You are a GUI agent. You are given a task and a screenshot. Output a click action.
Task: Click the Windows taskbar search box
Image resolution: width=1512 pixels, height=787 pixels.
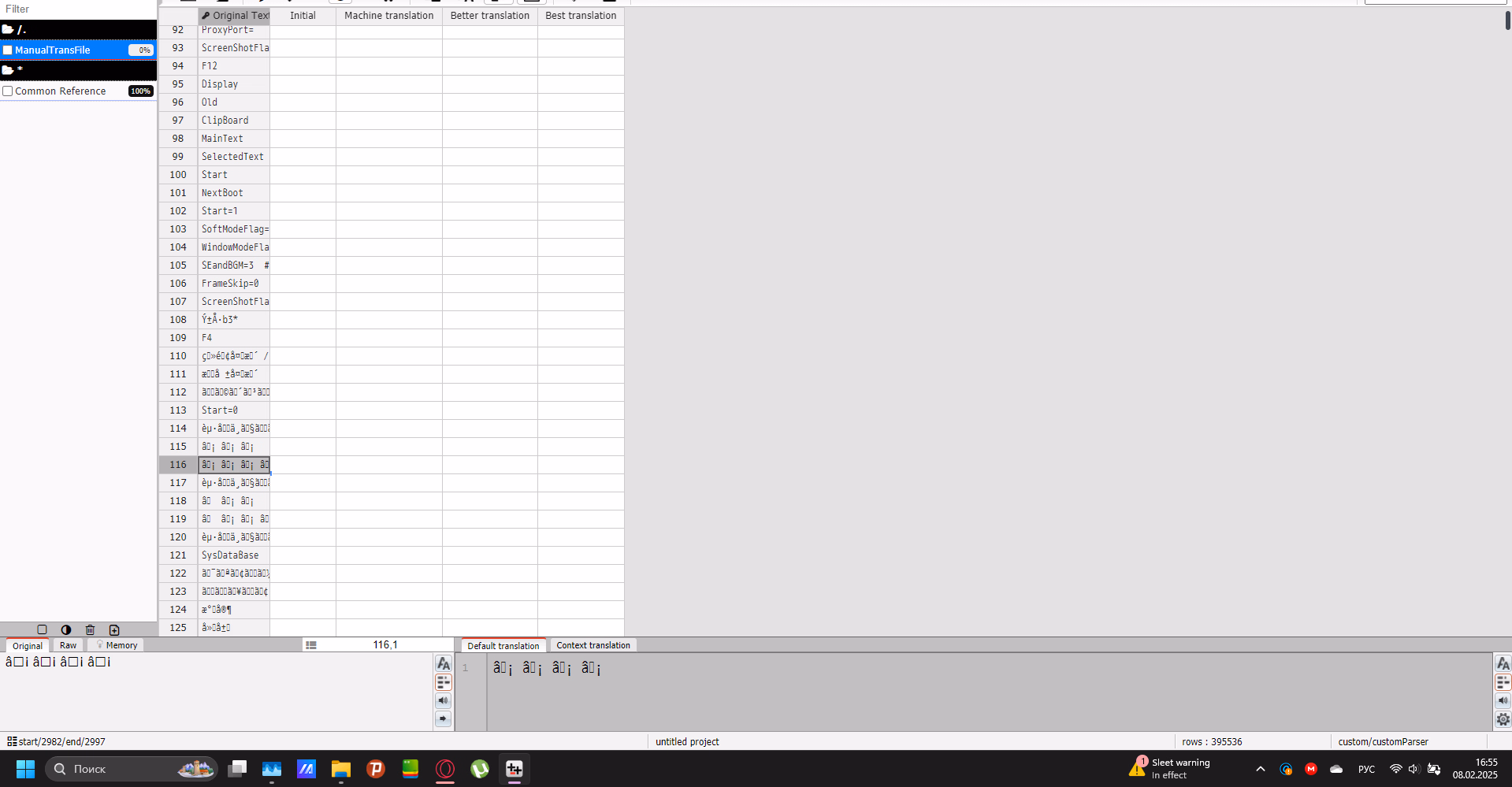click(131, 769)
